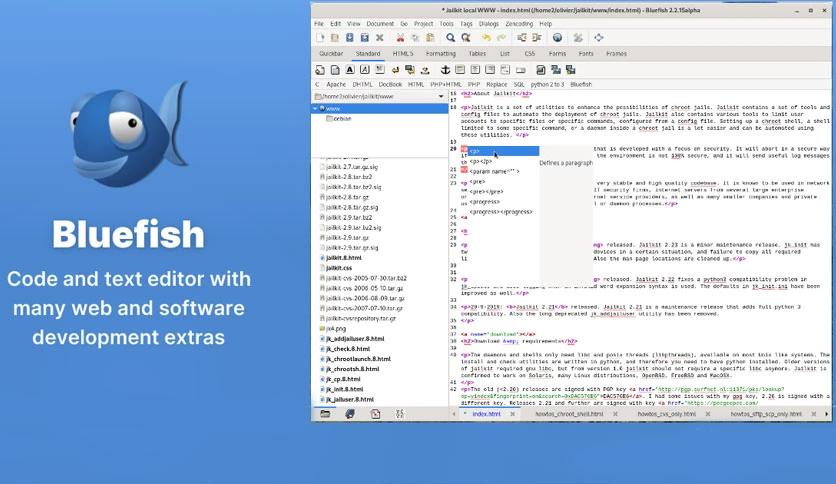Open the python 2 to 3 snippets menu

547,85
